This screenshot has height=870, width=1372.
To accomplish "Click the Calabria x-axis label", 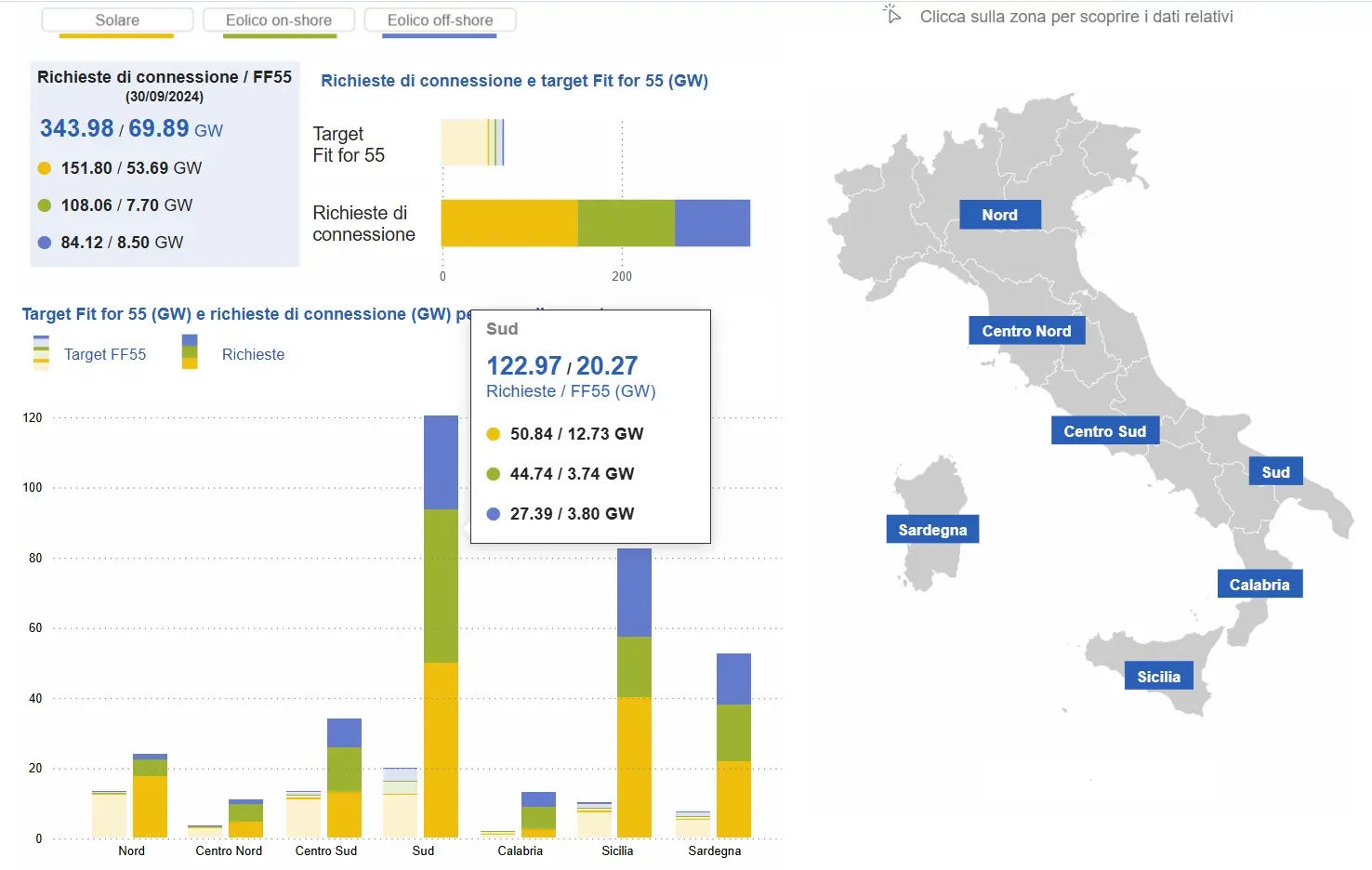I will [x=520, y=851].
